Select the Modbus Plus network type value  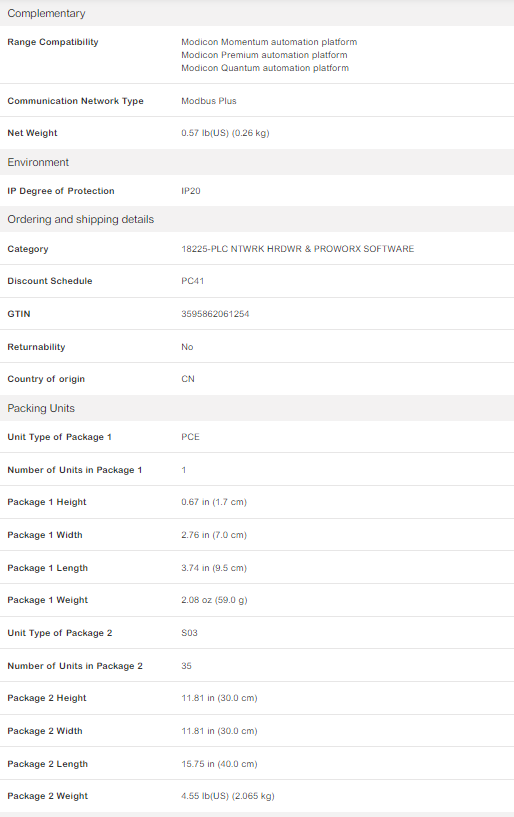pyautogui.click(x=209, y=101)
